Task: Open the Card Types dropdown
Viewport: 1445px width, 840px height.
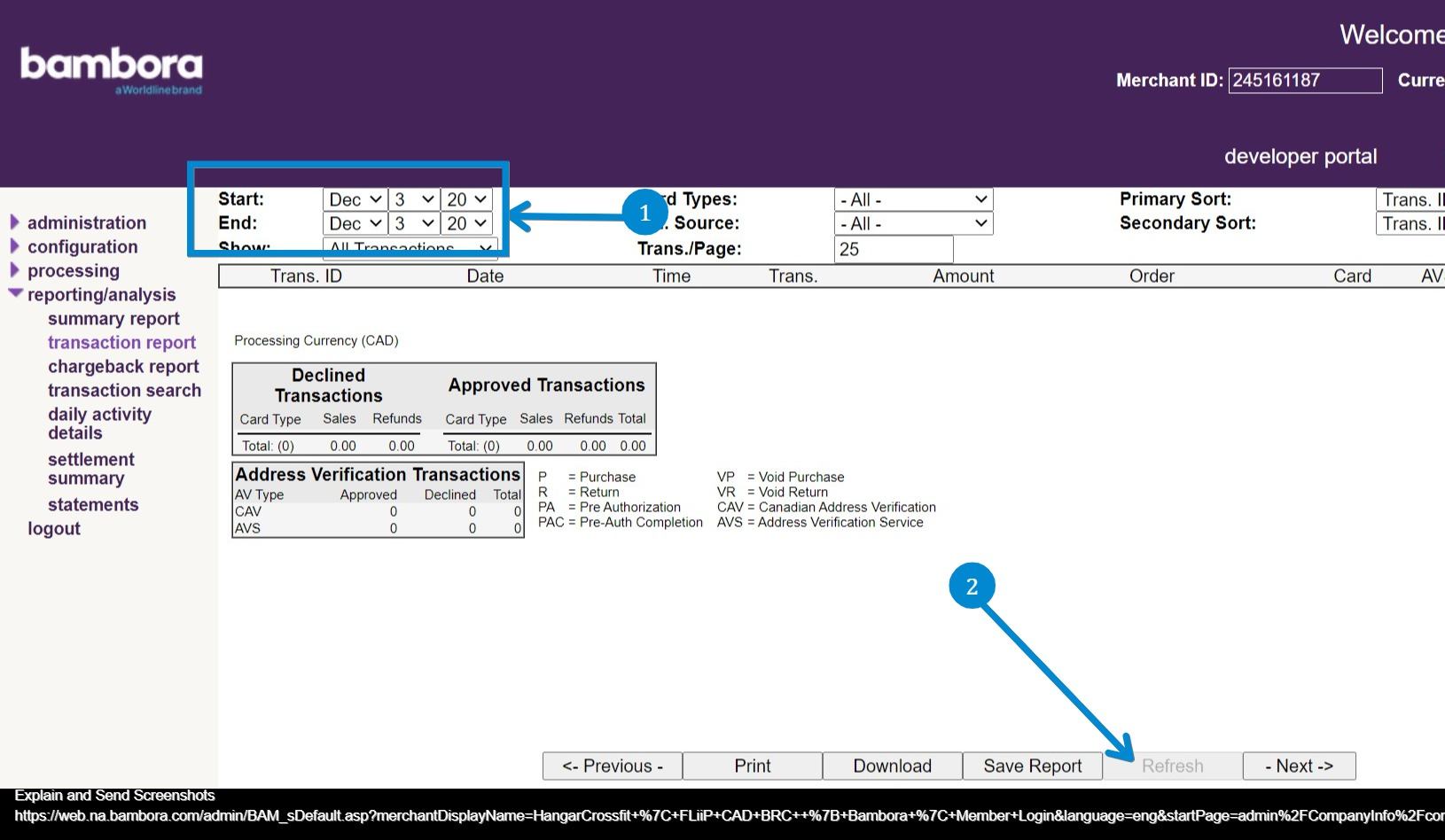Action: [913, 200]
